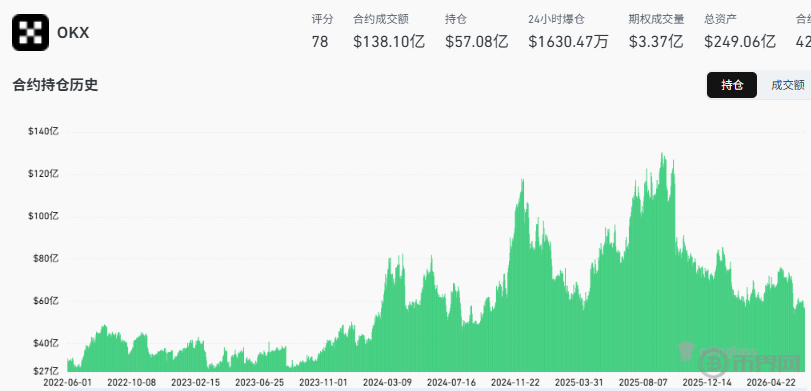Screen dimensions: 811x391
Task: Click the 2024-03-09 x-axis date
Action: tap(387, 383)
